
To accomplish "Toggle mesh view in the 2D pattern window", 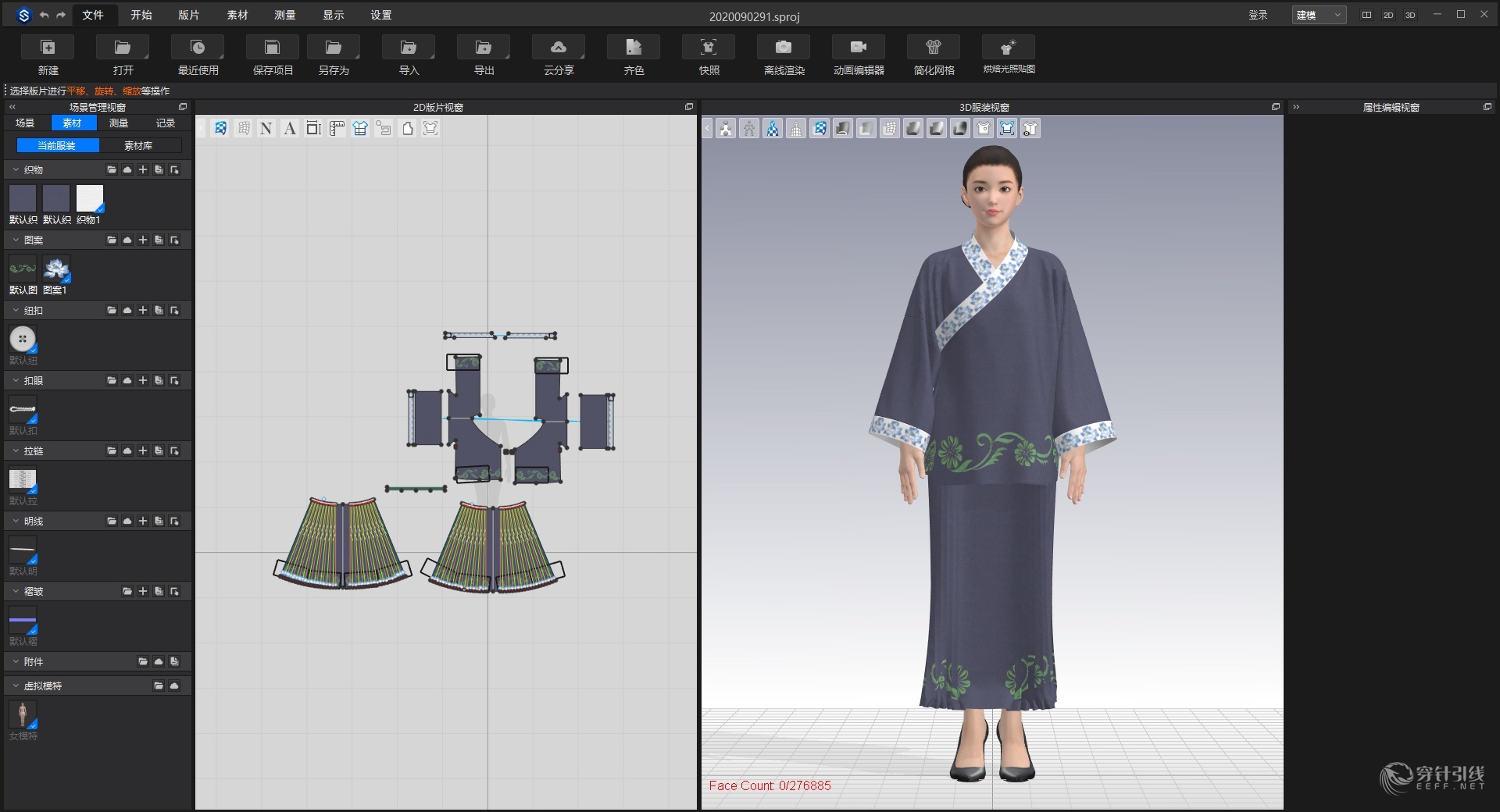I will pos(243,128).
